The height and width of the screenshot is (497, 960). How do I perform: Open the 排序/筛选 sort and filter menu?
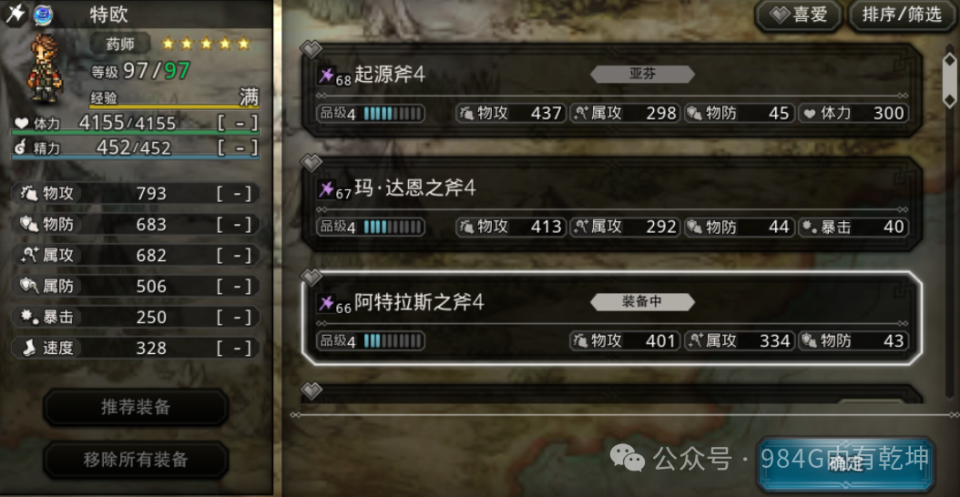[x=902, y=15]
